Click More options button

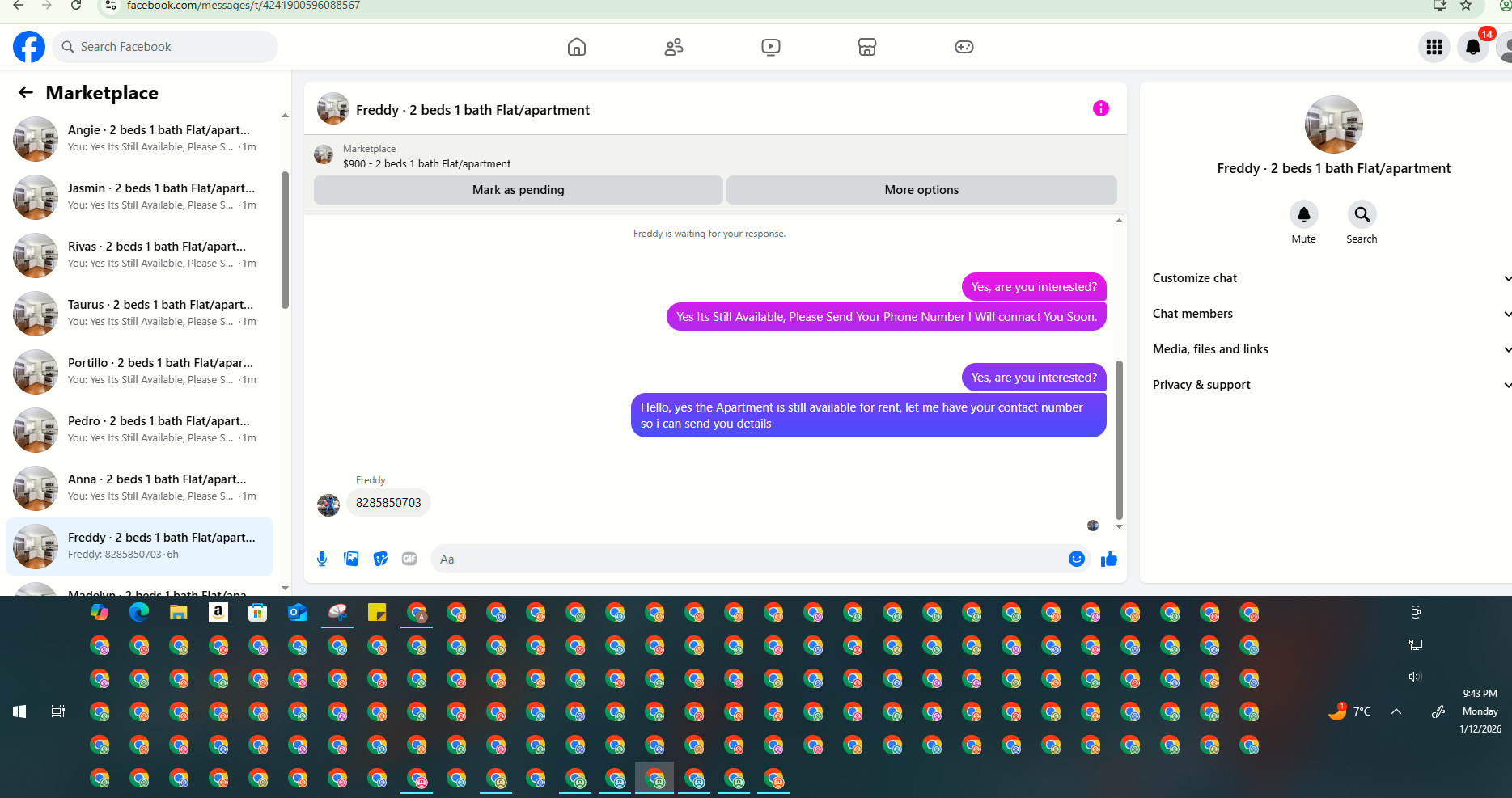click(921, 190)
